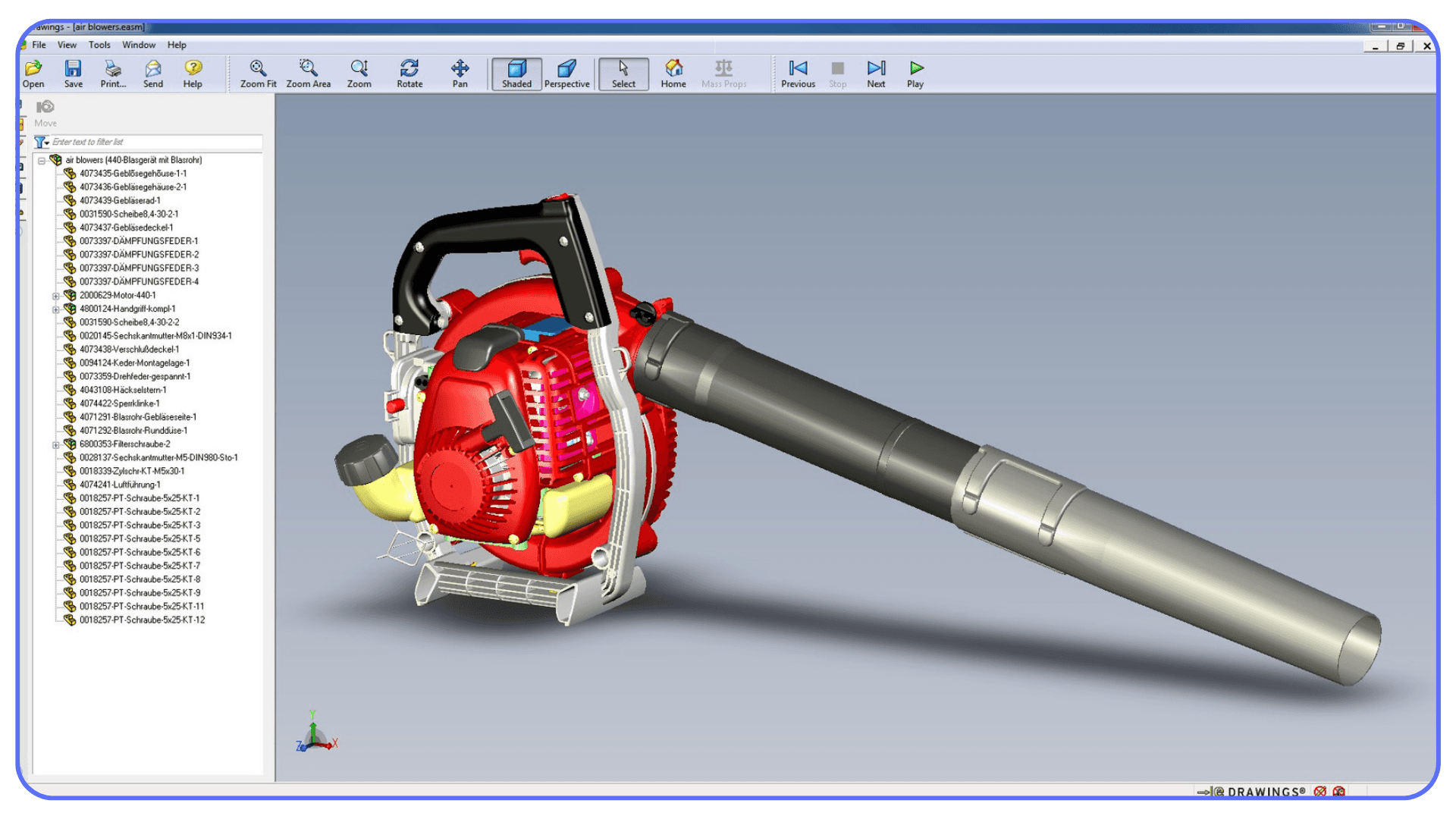
Task: Click the Previous view button
Action: (x=798, y=73)
